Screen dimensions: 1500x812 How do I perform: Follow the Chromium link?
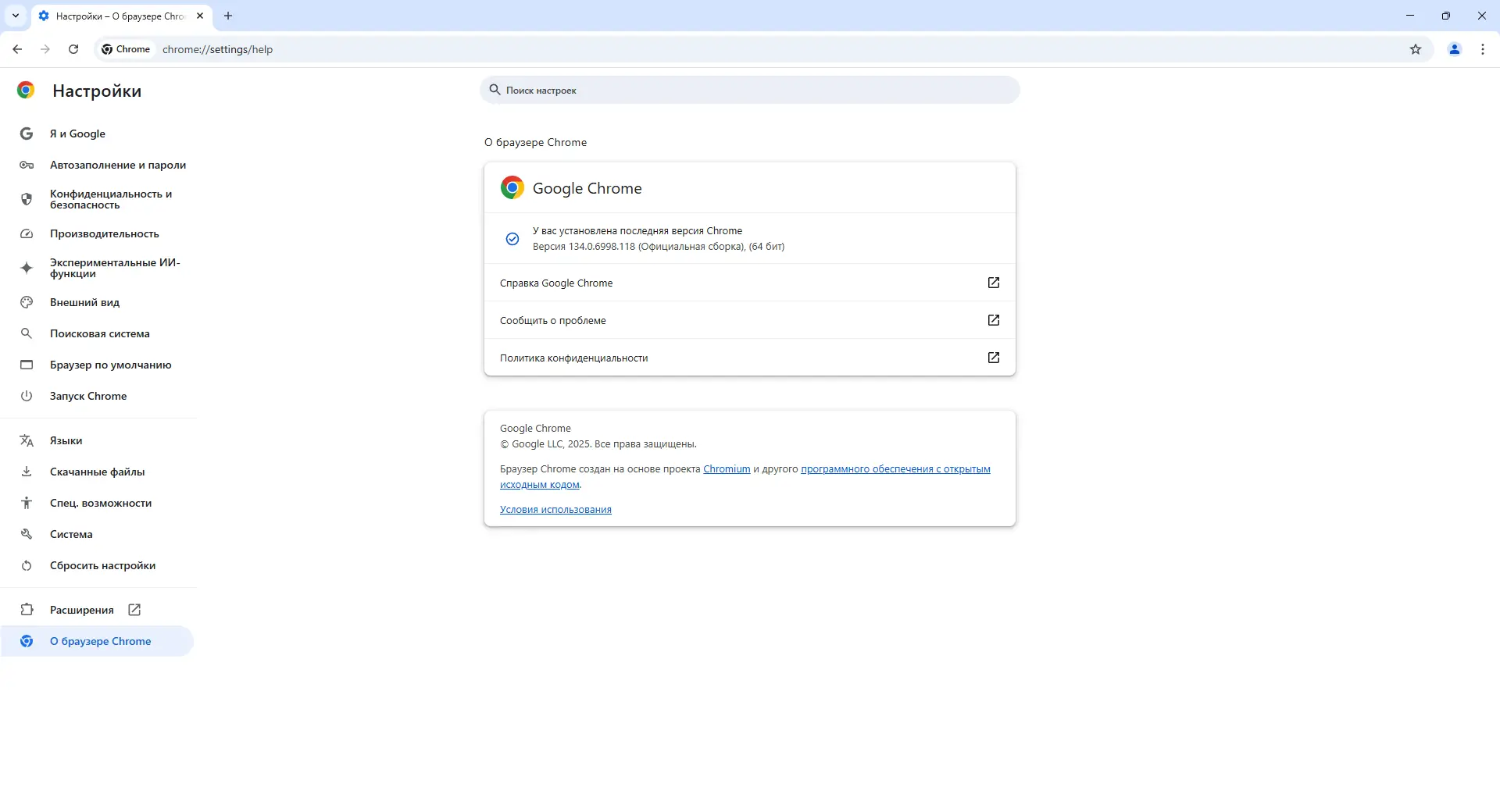tap(727, 469)
